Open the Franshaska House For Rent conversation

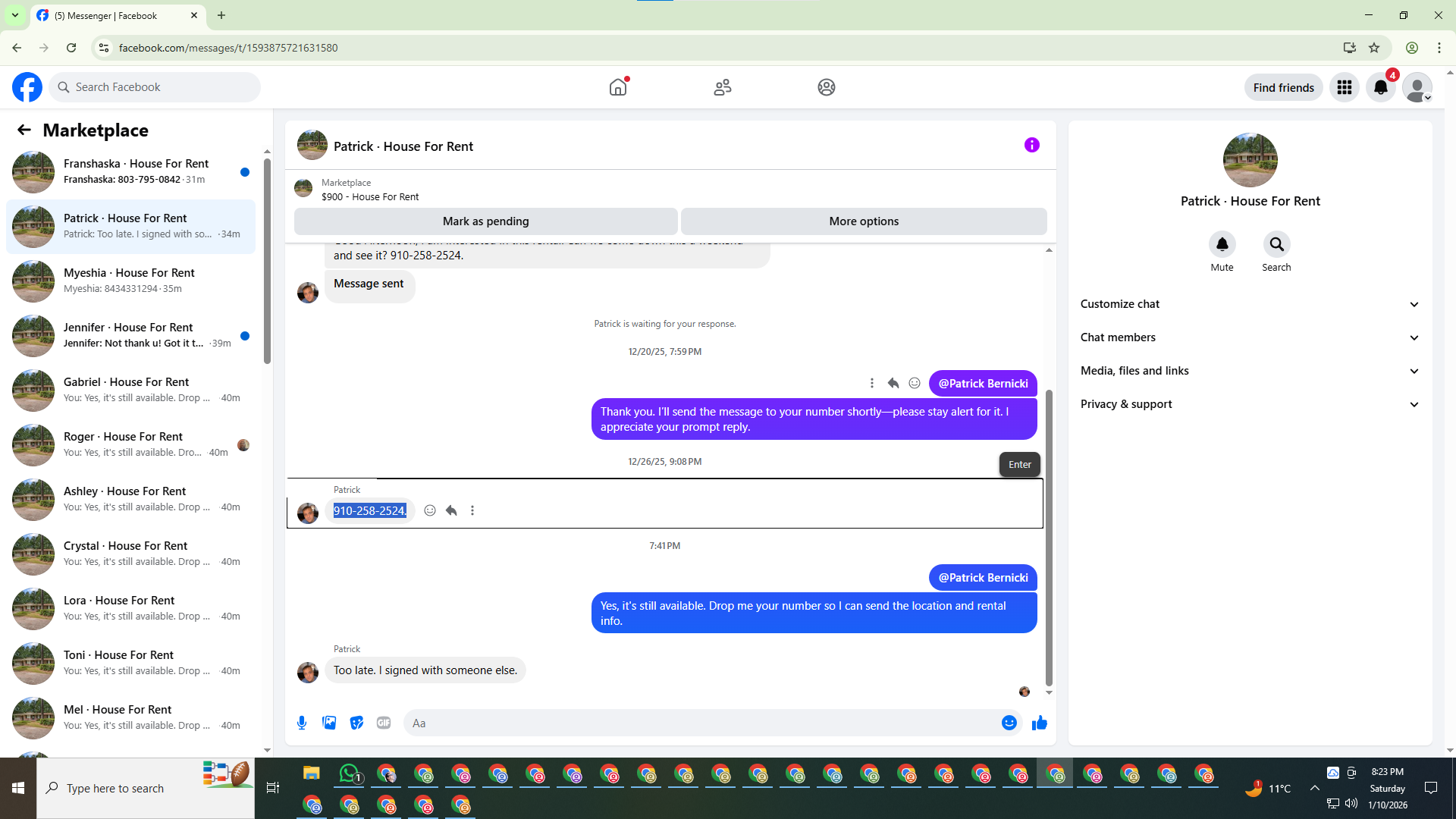click(136, 171)
